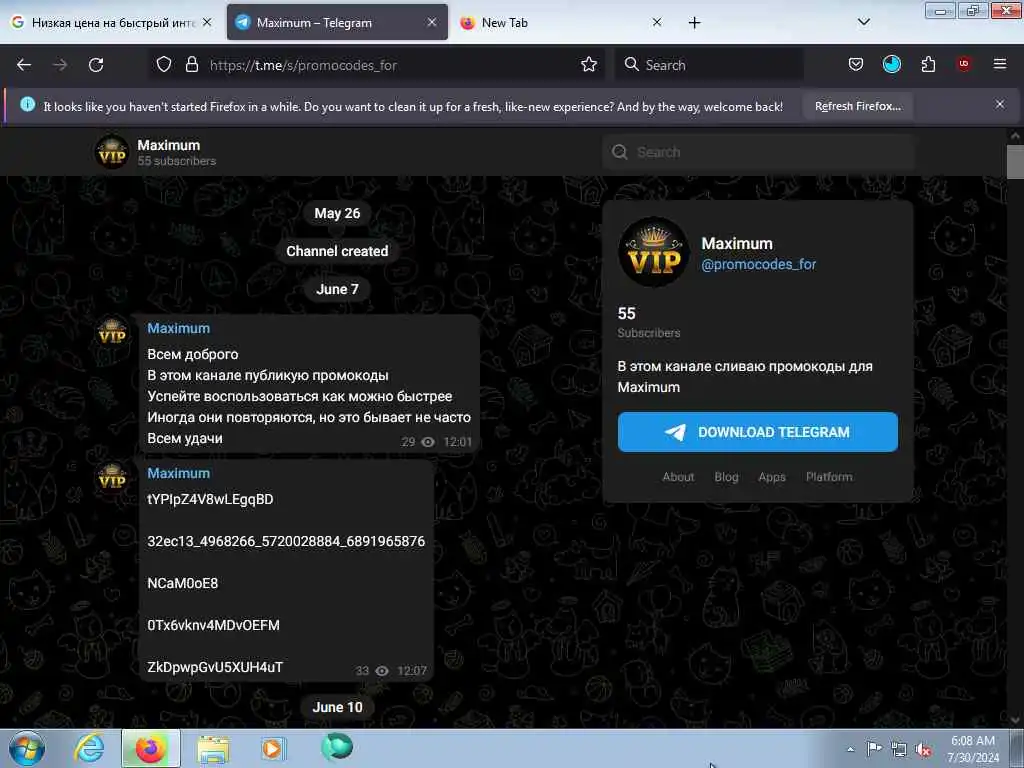Reload the current page
Viewport: 1024px width, 768px height.
(x=96, y=65)
